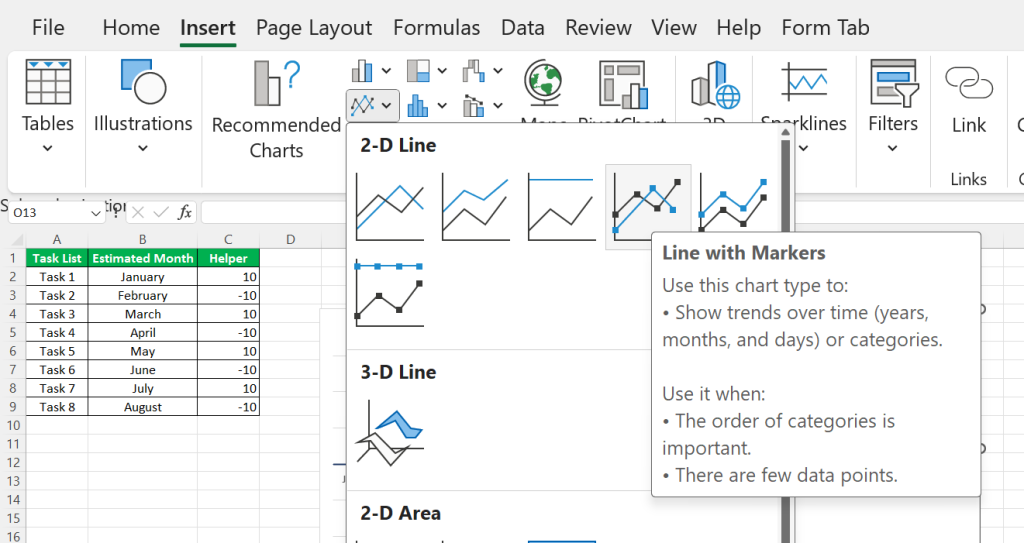Switch to the Formulas tab
The image size is (1024, 543).
point(437,27)
